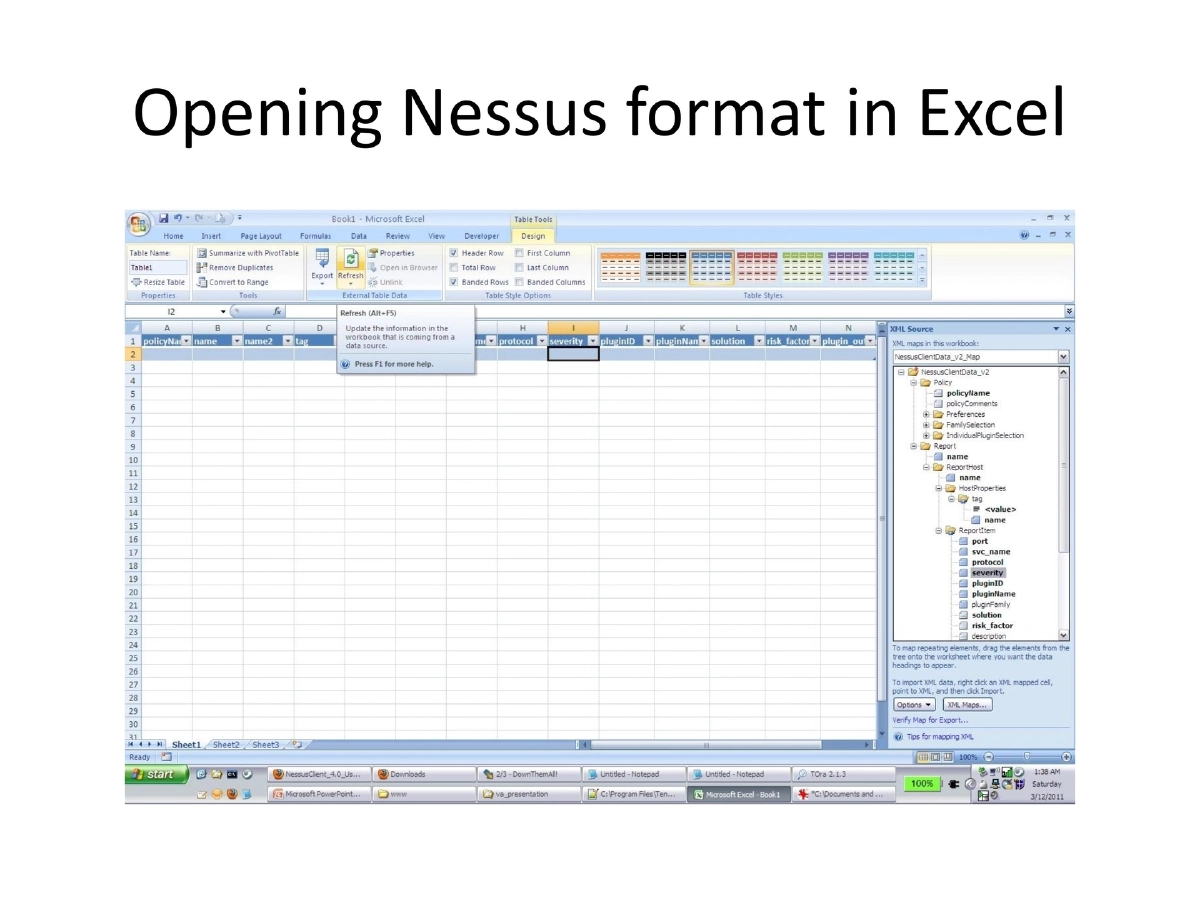Open the XML maps workbook dropdown

[x=1063, y=356]
